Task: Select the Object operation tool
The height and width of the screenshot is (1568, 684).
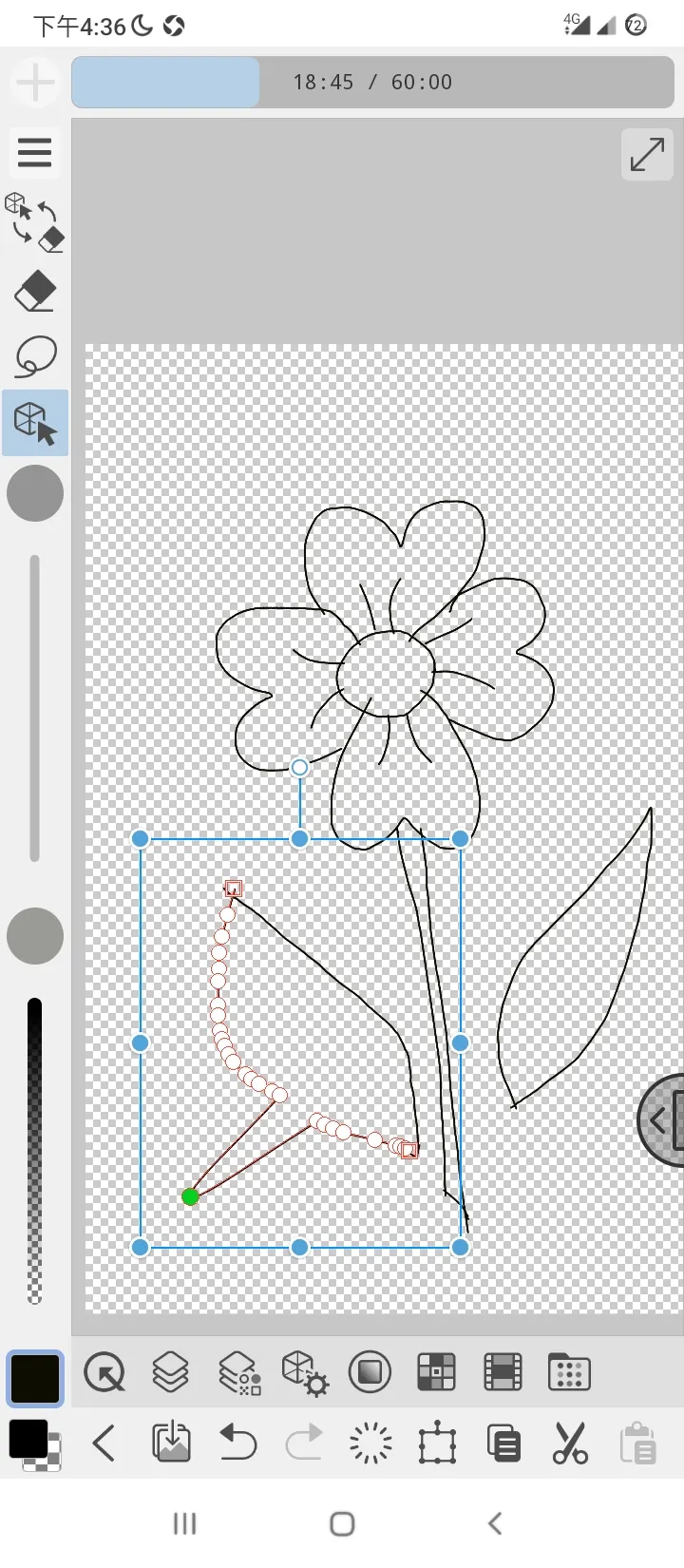Action: tap(35, 422)
